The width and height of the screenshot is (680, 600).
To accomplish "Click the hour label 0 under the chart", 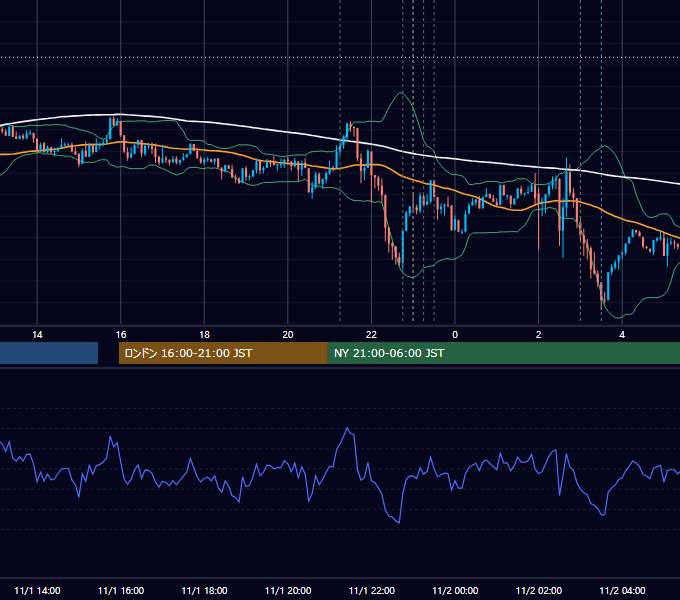I will [455, 335].
